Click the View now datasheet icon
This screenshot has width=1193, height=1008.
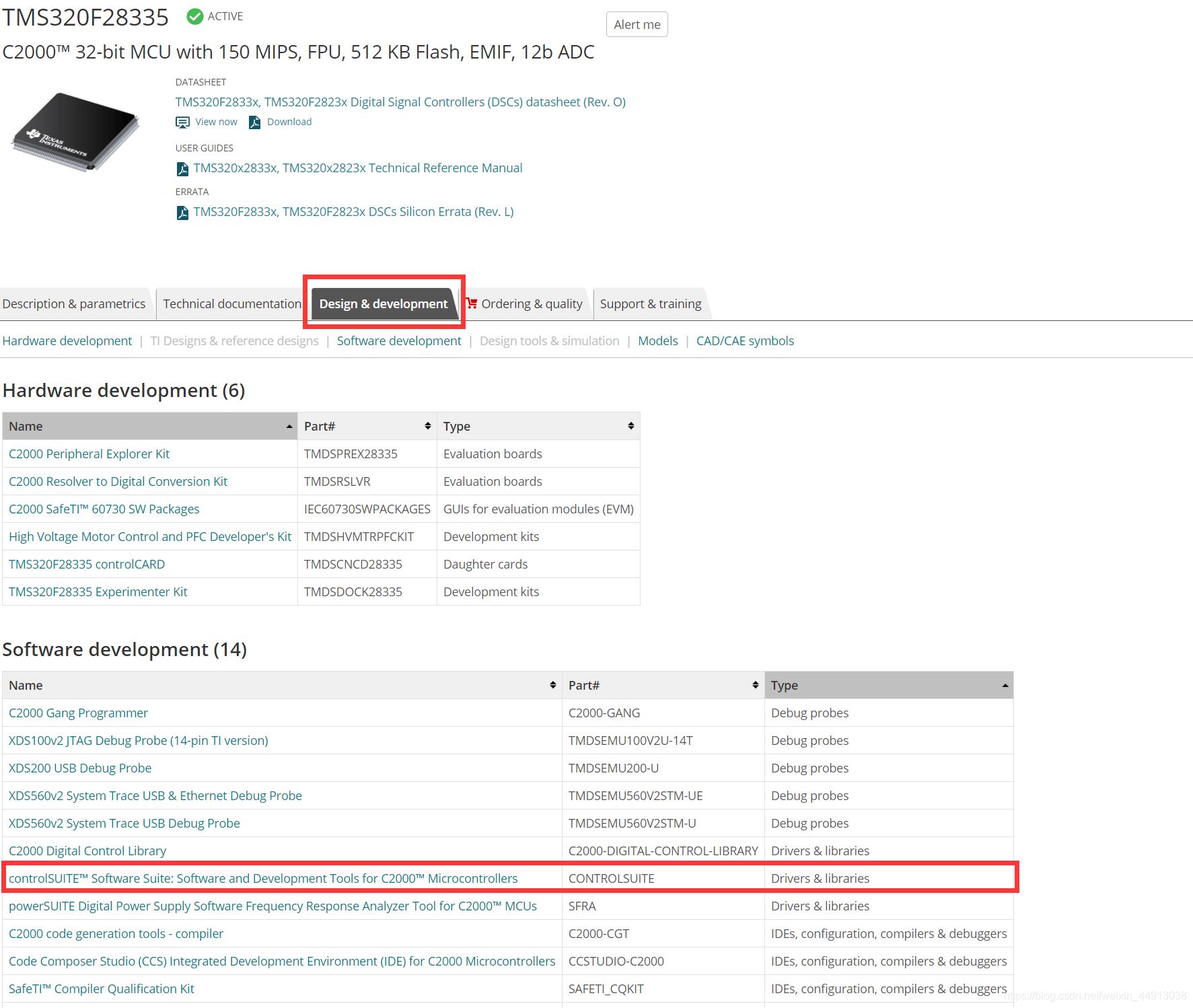182,122
